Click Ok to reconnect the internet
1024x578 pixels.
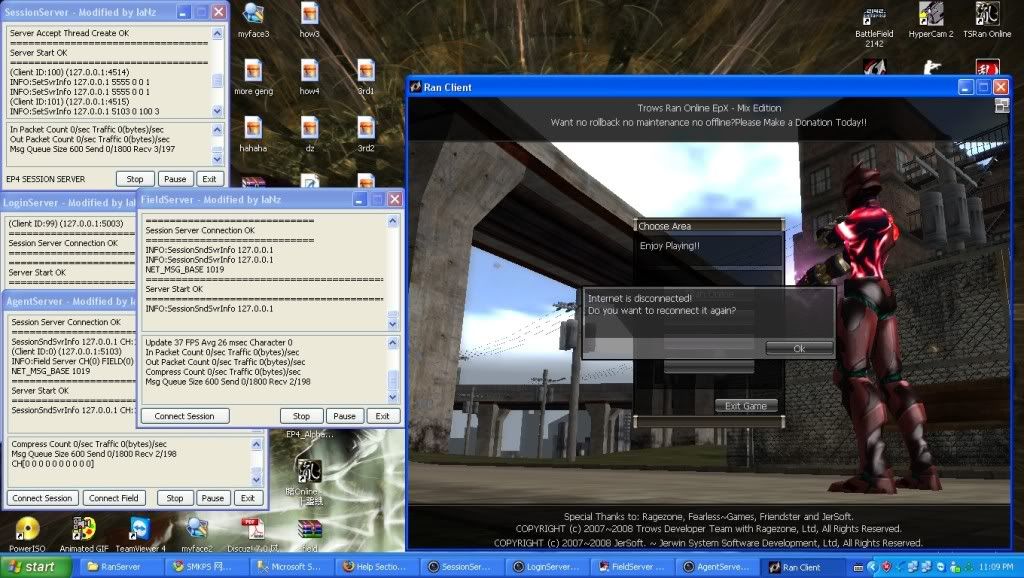click(x=798, y=347)
